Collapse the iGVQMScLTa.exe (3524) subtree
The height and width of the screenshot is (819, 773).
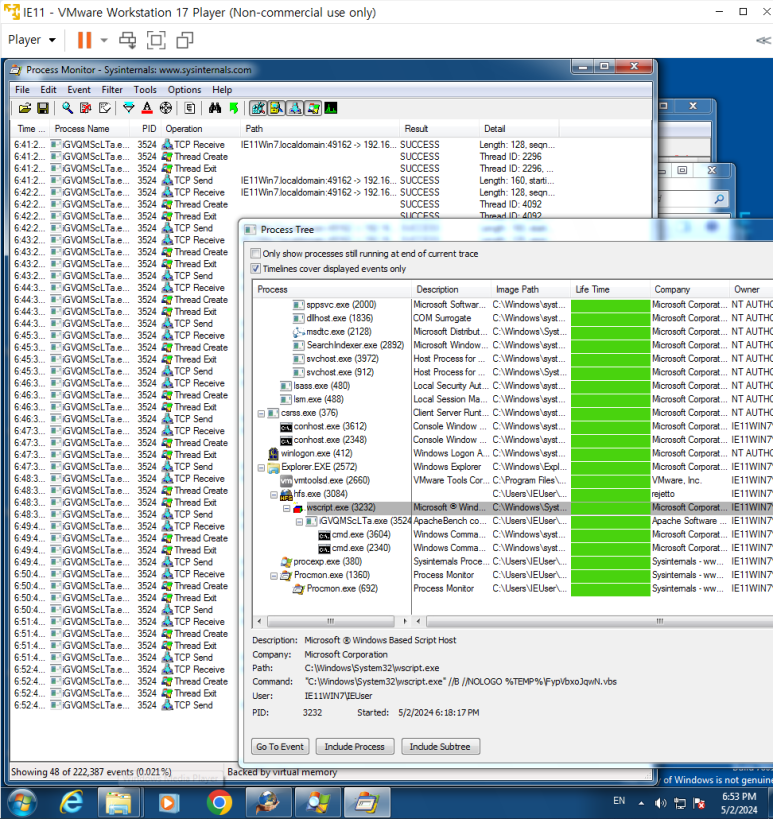[x=299, y=521]
